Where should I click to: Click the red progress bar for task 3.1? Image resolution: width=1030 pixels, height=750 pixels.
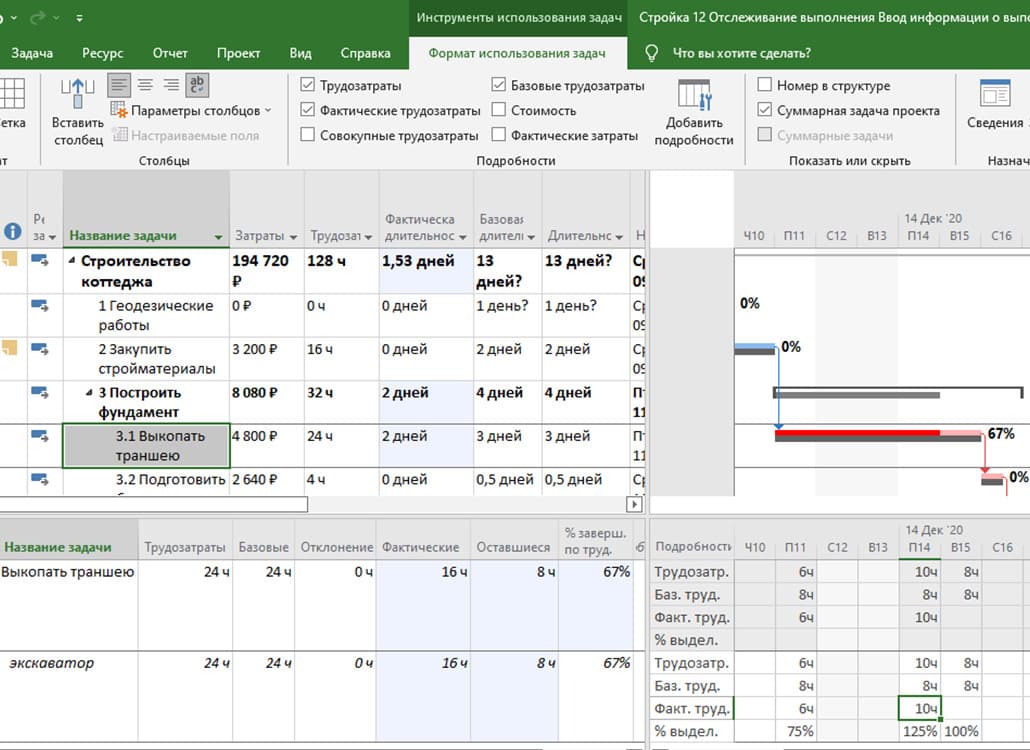coord(856,433)
